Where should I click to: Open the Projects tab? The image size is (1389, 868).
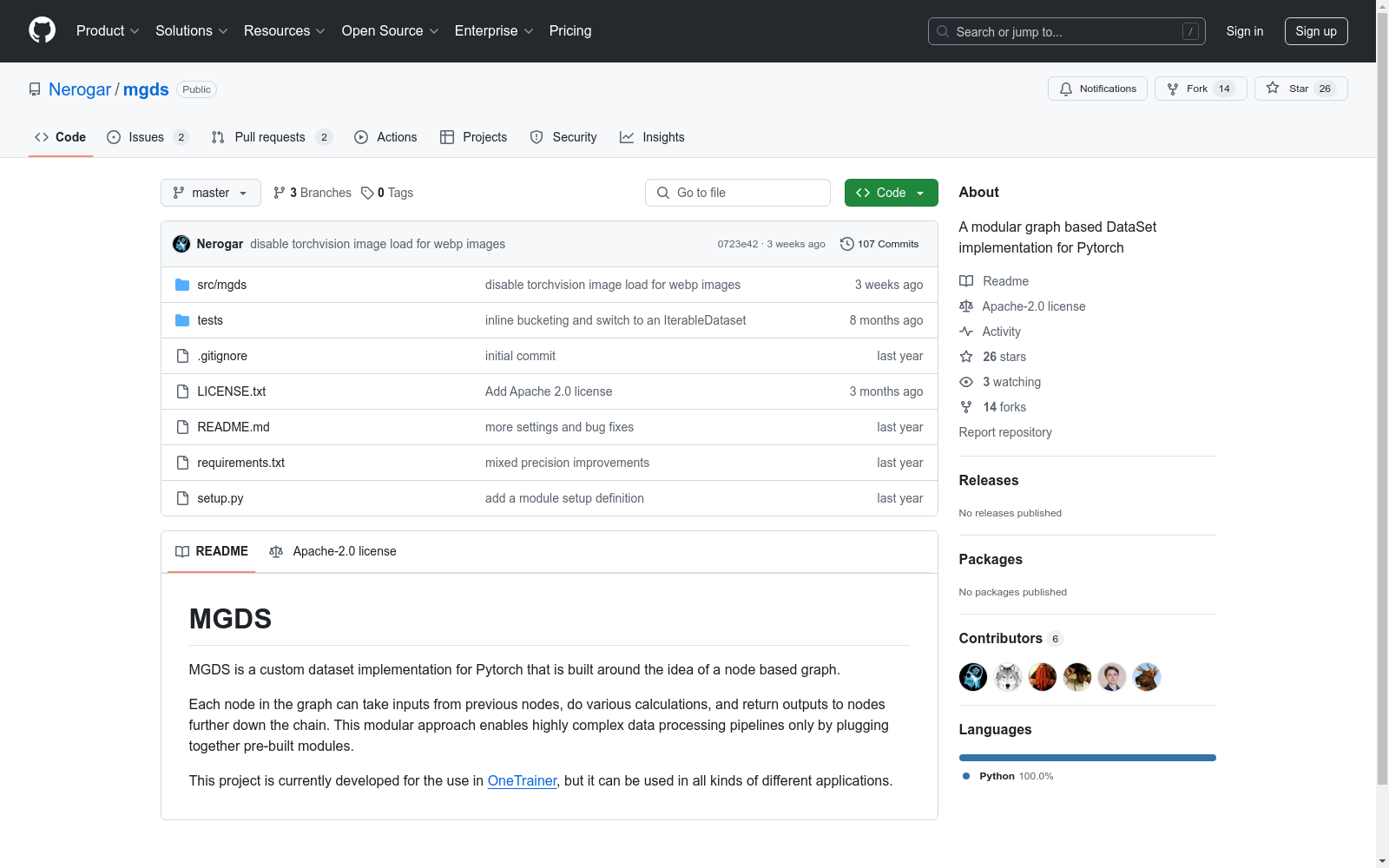click(473, 137)
